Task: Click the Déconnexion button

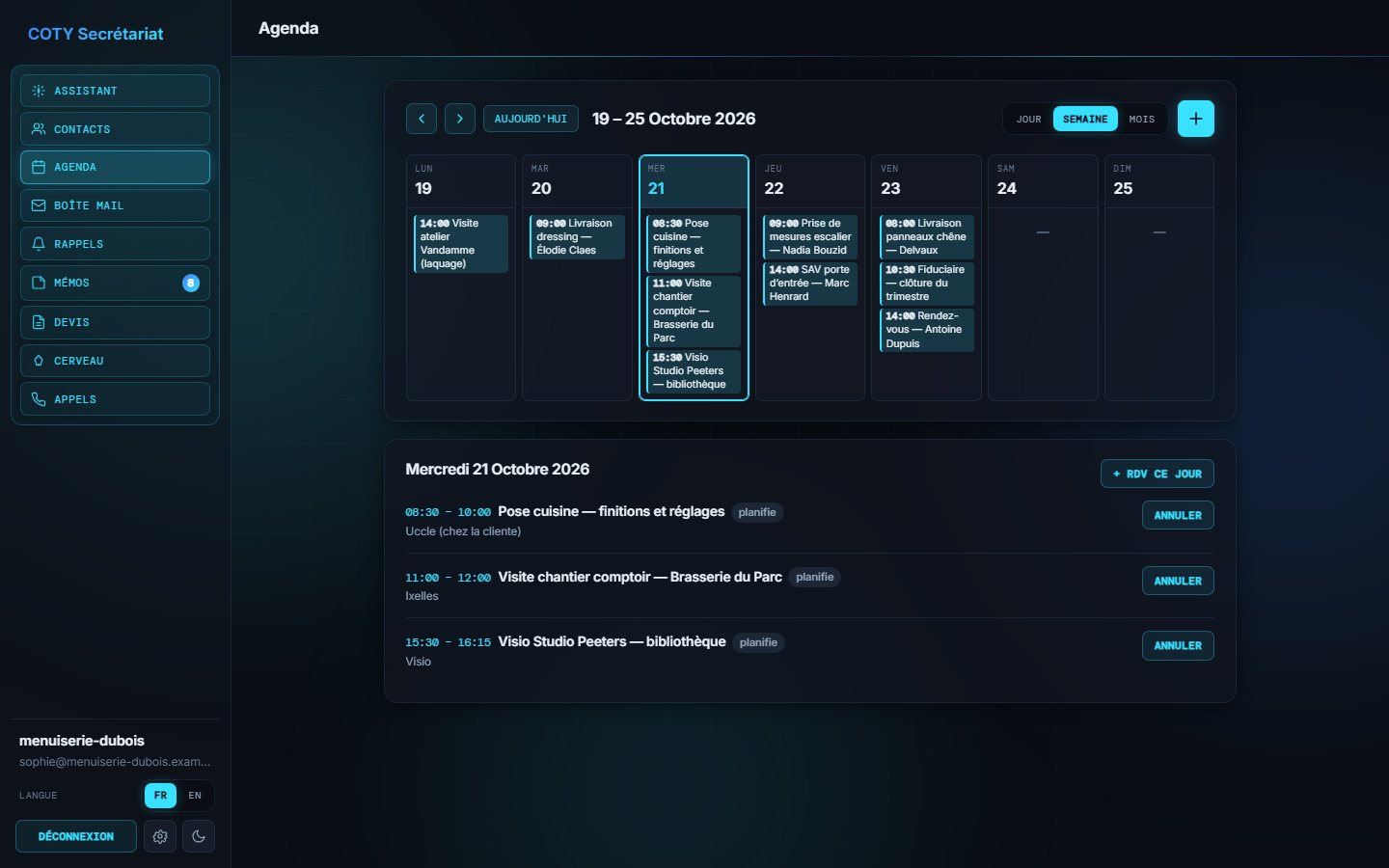Action: coord(76,836)
